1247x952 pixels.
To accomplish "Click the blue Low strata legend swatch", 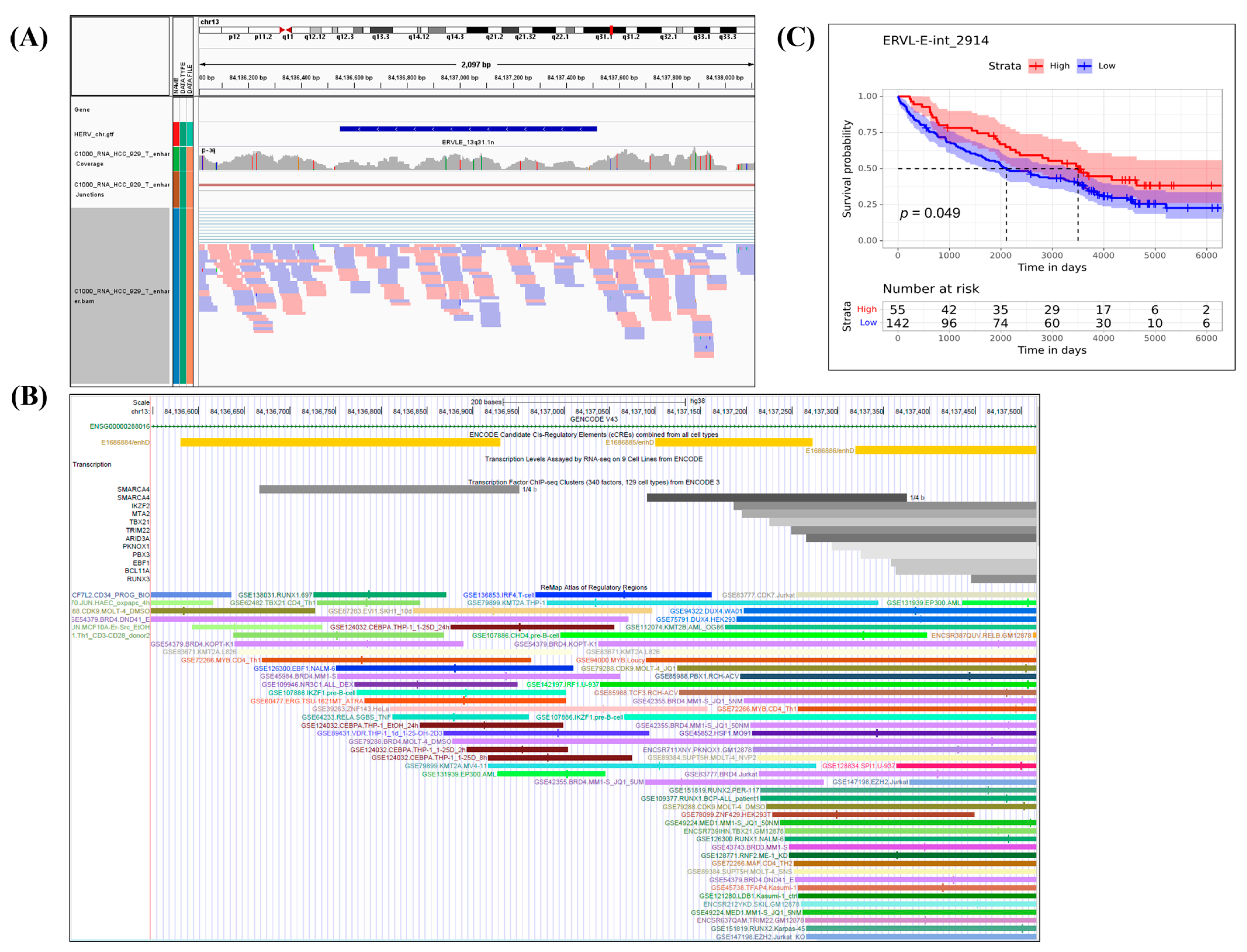I will [1084, 66].
